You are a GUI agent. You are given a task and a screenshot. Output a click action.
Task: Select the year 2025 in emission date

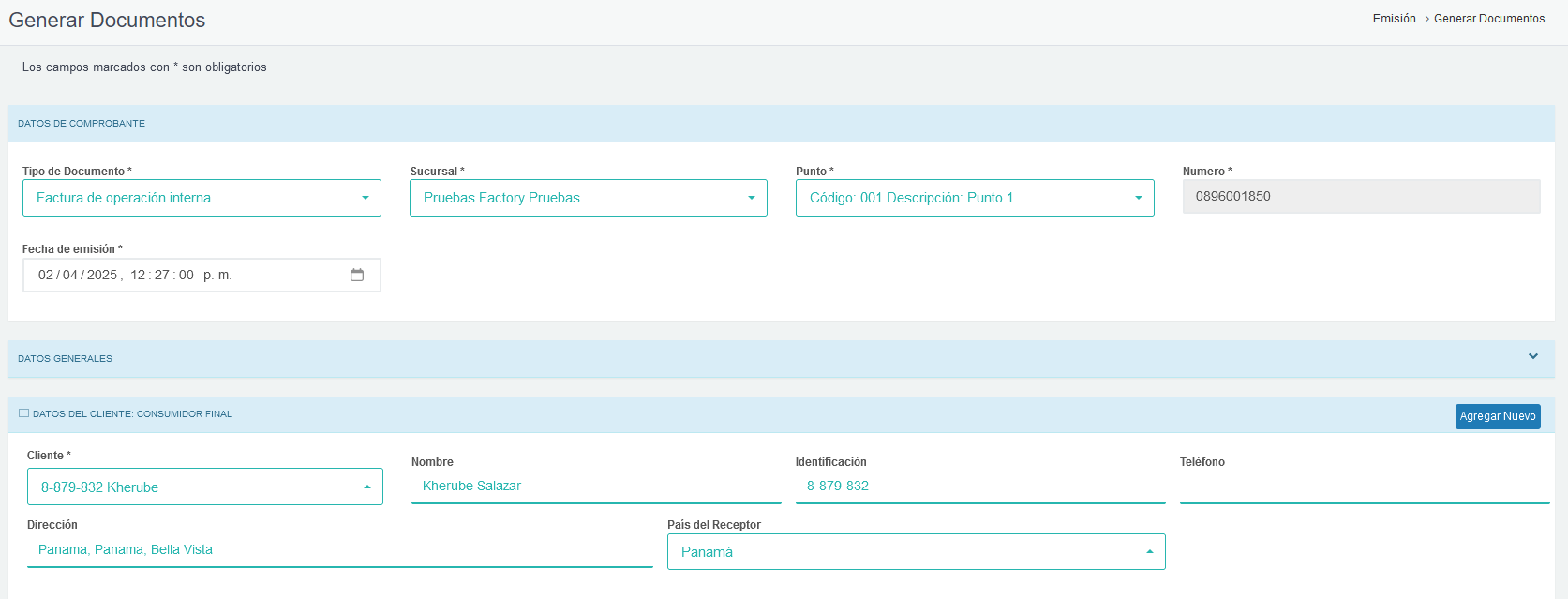pyautogui.click(x=101, y=276)
